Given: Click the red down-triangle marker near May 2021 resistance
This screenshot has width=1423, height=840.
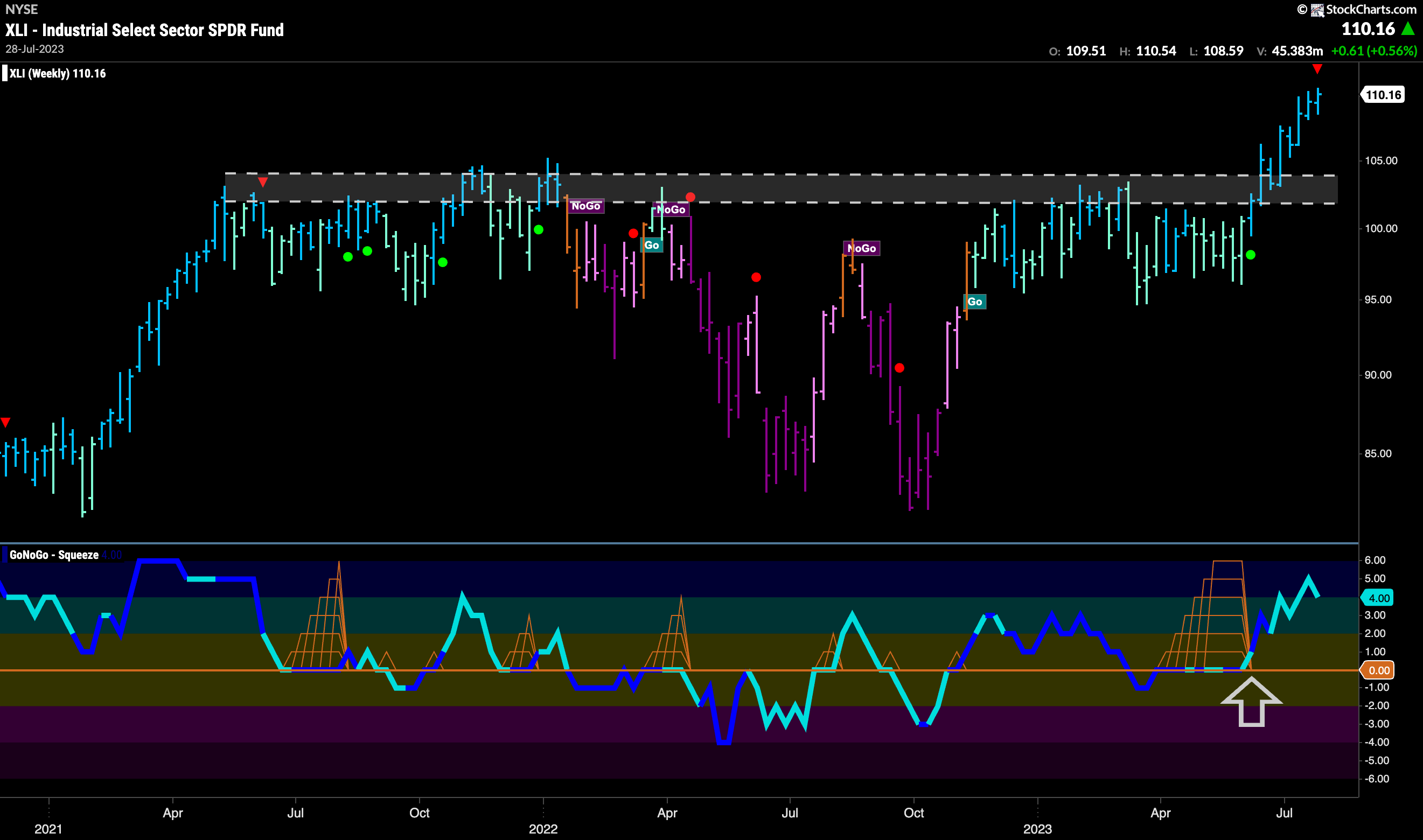Looking at the screenshot, I should coord(263,182).
